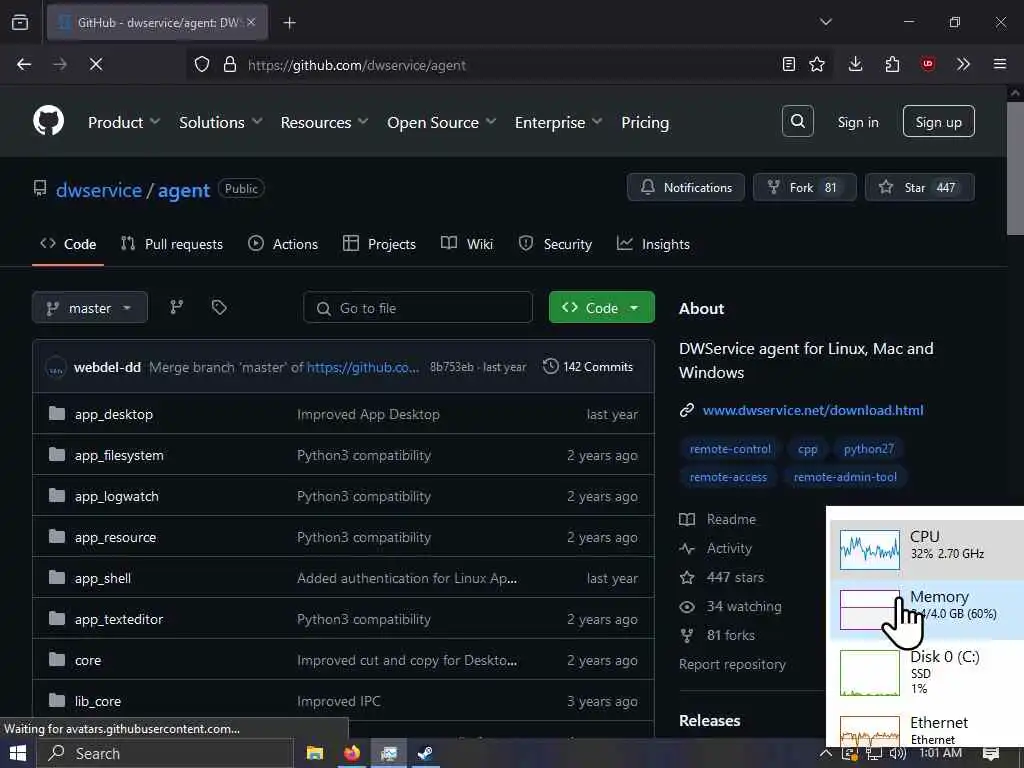Open the app_filesystem folder

coord(119,455)
